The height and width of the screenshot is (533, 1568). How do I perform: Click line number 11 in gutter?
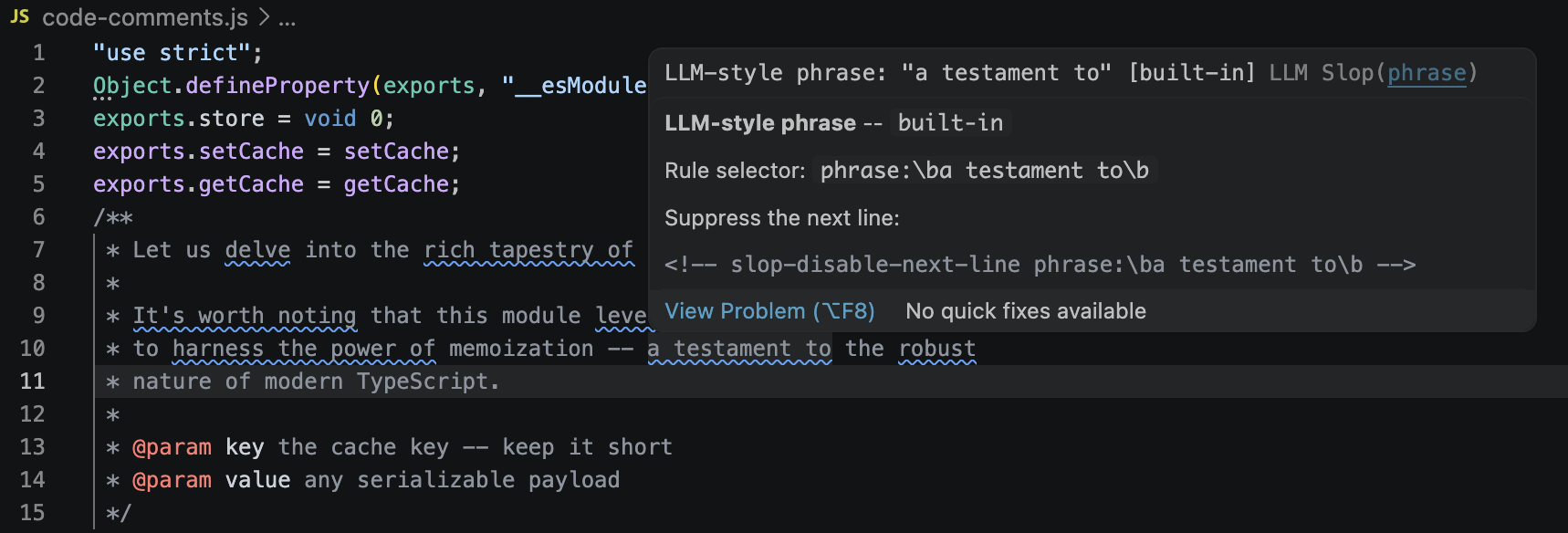33,381
